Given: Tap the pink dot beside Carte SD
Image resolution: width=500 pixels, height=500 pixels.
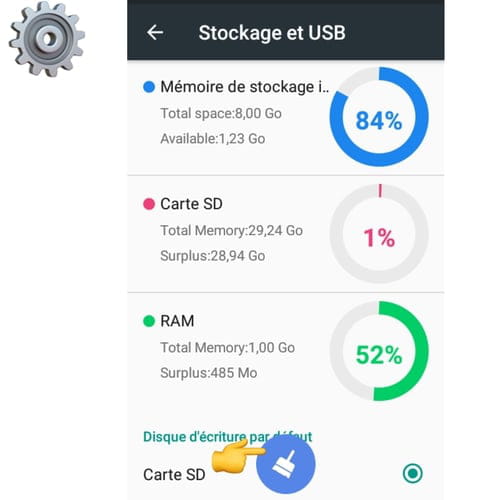Looking at the screenshot, I should point(149,204).
